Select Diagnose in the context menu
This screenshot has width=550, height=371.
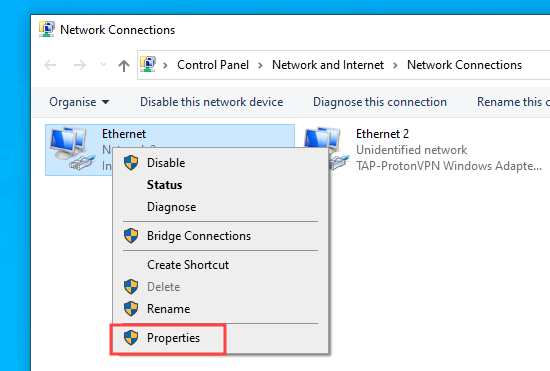[x=172, y=207]
